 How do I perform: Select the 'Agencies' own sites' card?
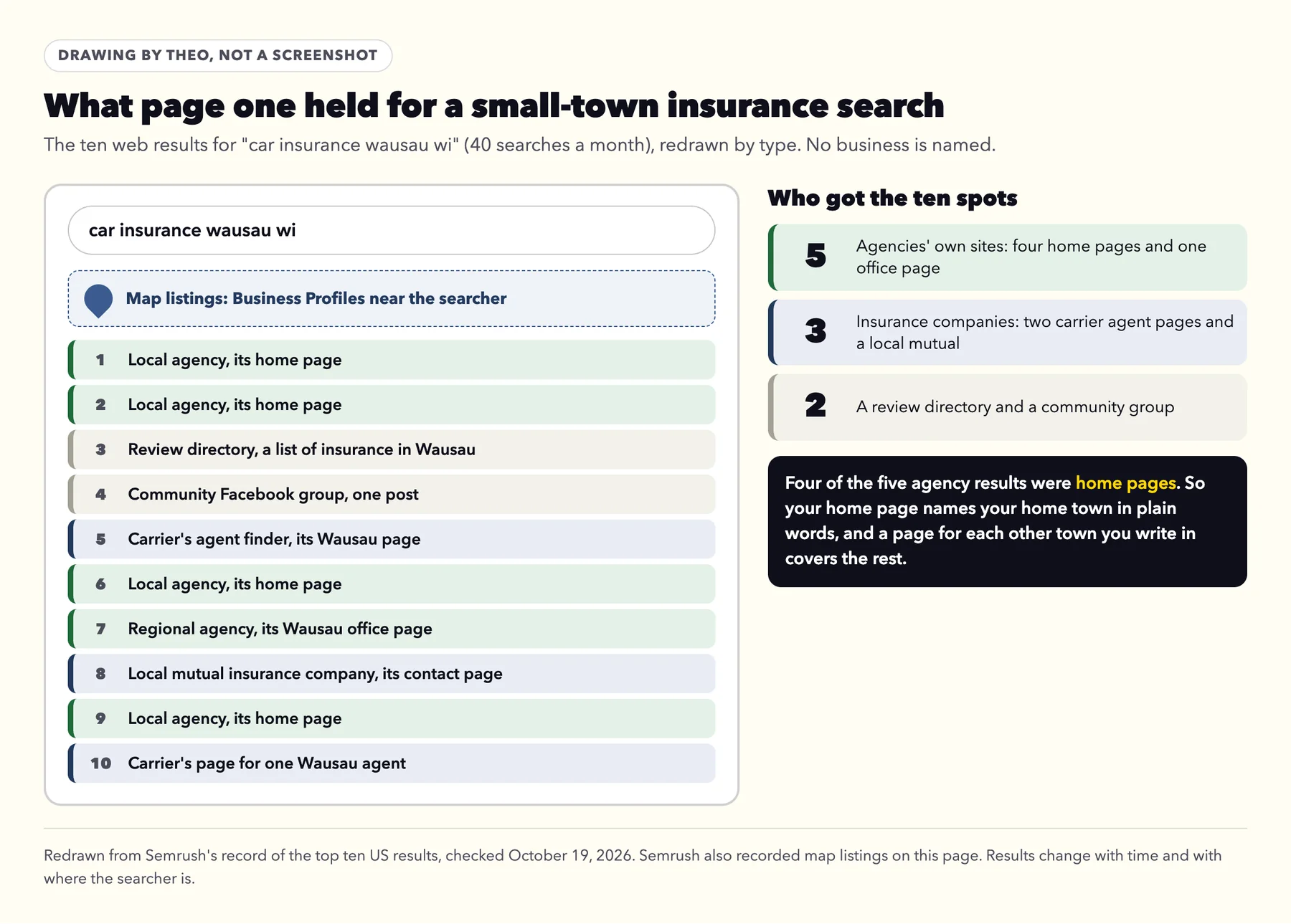(x=1007, y=257)
